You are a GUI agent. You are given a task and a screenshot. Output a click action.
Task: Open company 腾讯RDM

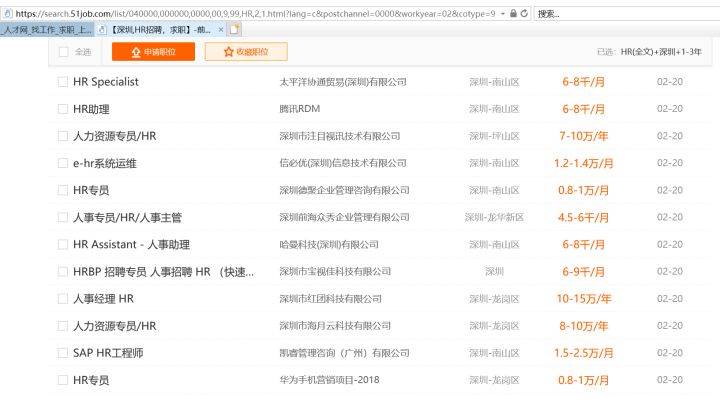tap(300, 109)
